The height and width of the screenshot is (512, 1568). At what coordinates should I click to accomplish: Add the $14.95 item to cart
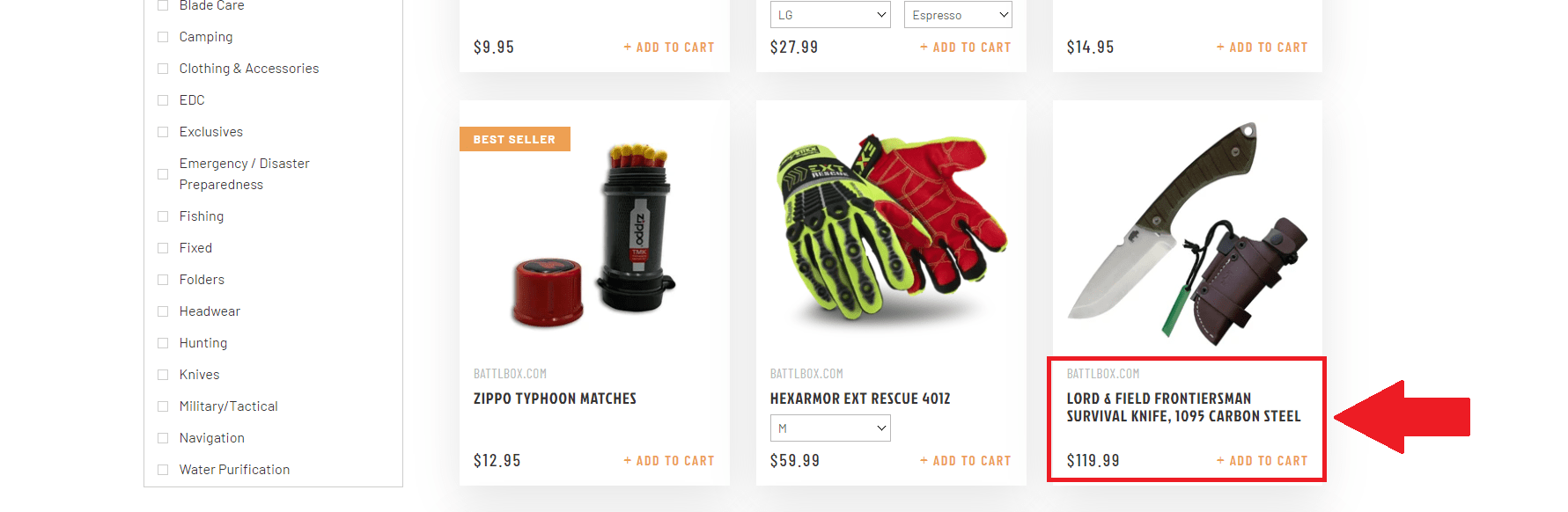1262,48
